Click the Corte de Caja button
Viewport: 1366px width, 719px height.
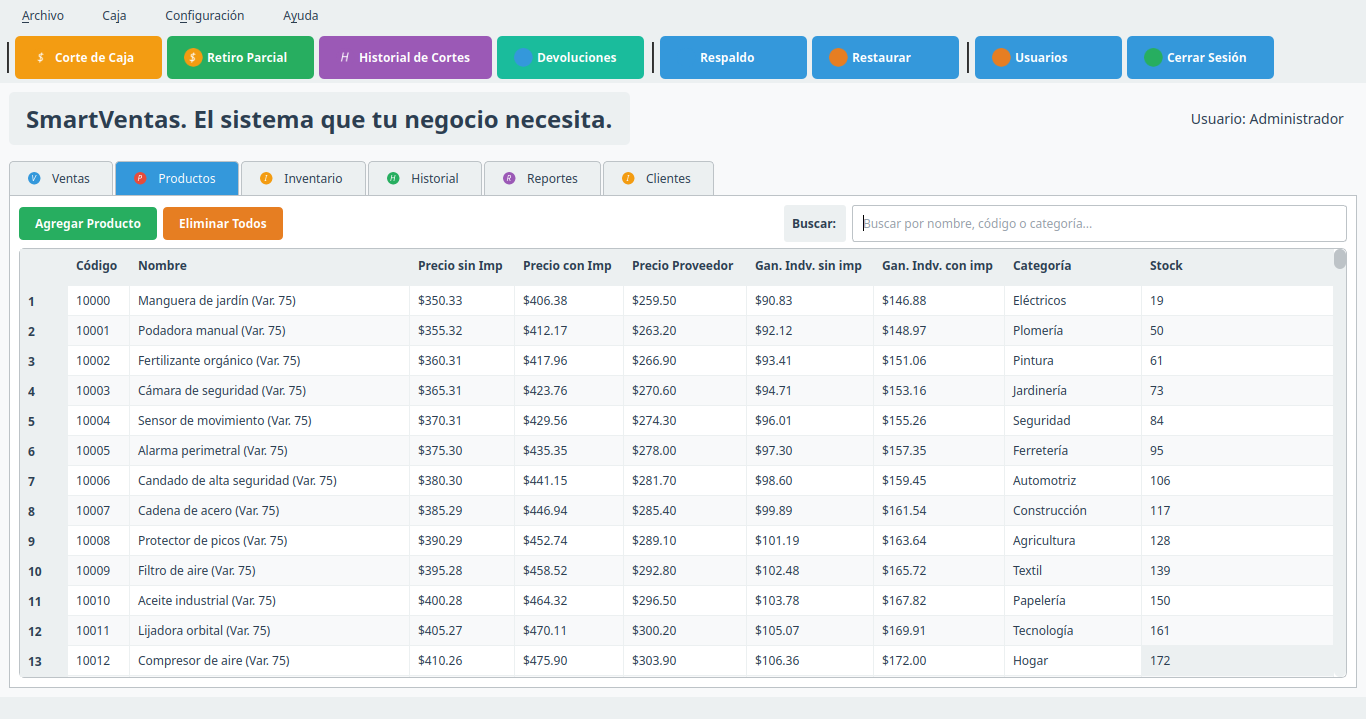click(x=88, y=58)
